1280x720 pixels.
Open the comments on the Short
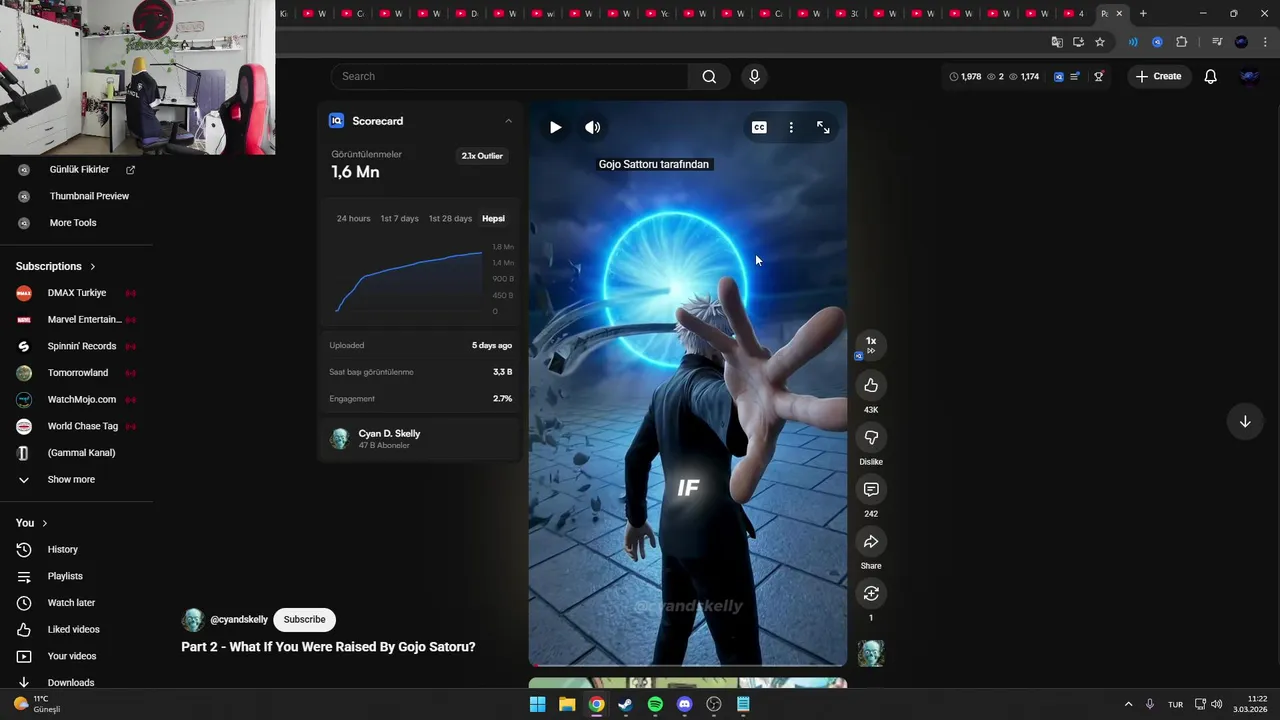(871, 489)
